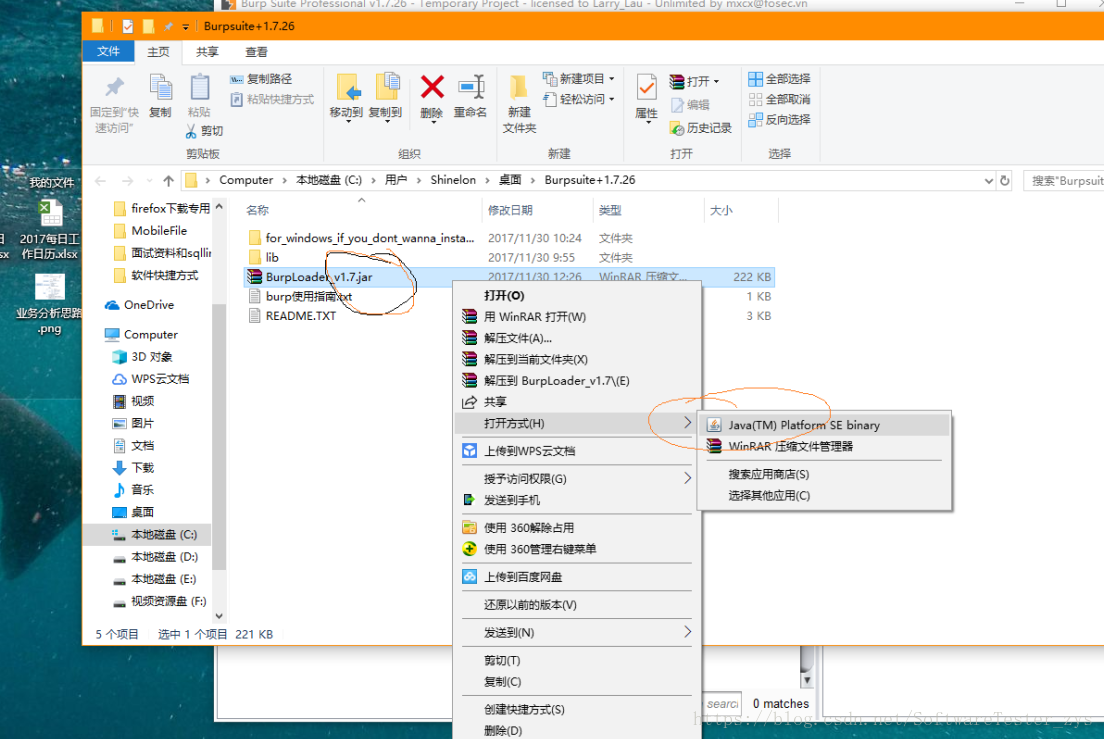Switch to the Home (主页) ribbon tab
Viewport: 1104px width, 739px height.
(x=158, y=51)
